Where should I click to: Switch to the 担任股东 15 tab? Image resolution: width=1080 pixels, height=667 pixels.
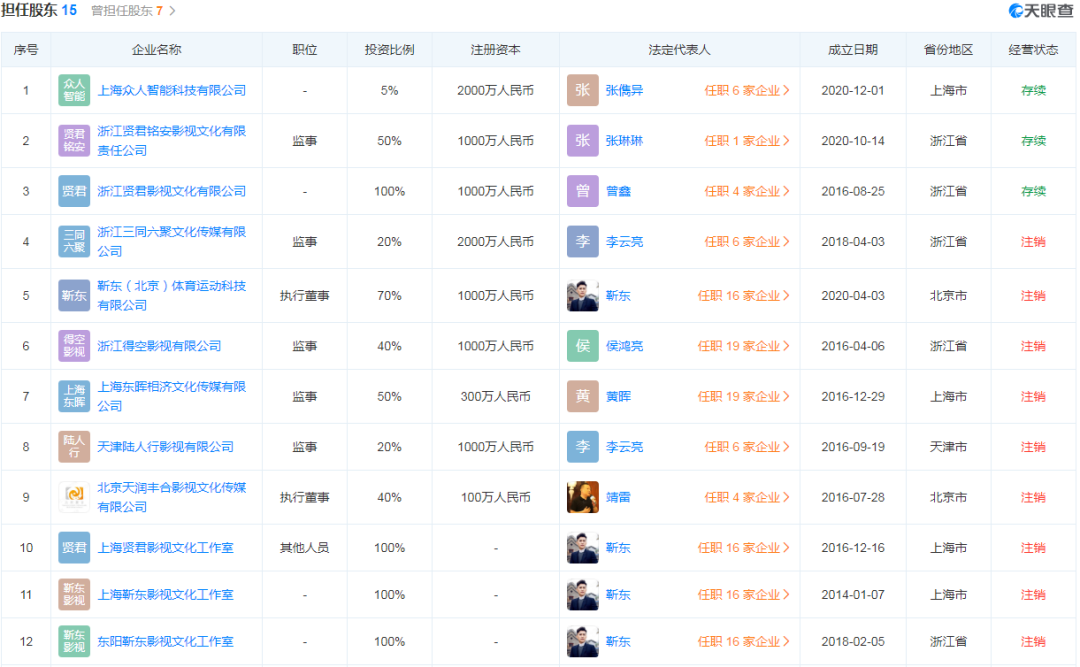39,10
